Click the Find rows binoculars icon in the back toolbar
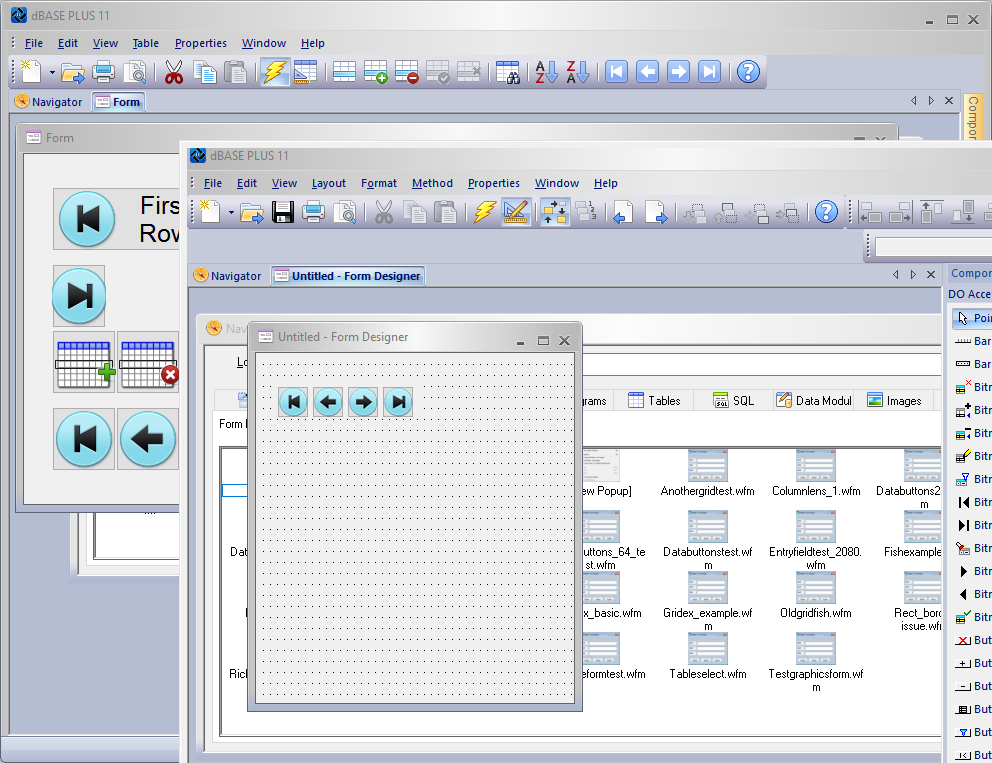The height and width of the screenshot is (763, 992). [x=507, y=72]
